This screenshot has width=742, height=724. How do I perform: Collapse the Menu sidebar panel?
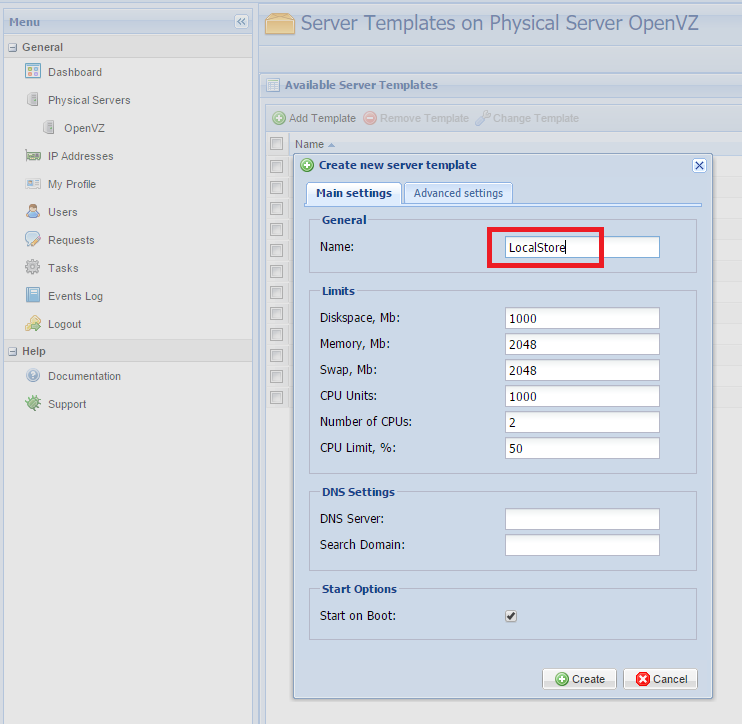tap(241, 21)
